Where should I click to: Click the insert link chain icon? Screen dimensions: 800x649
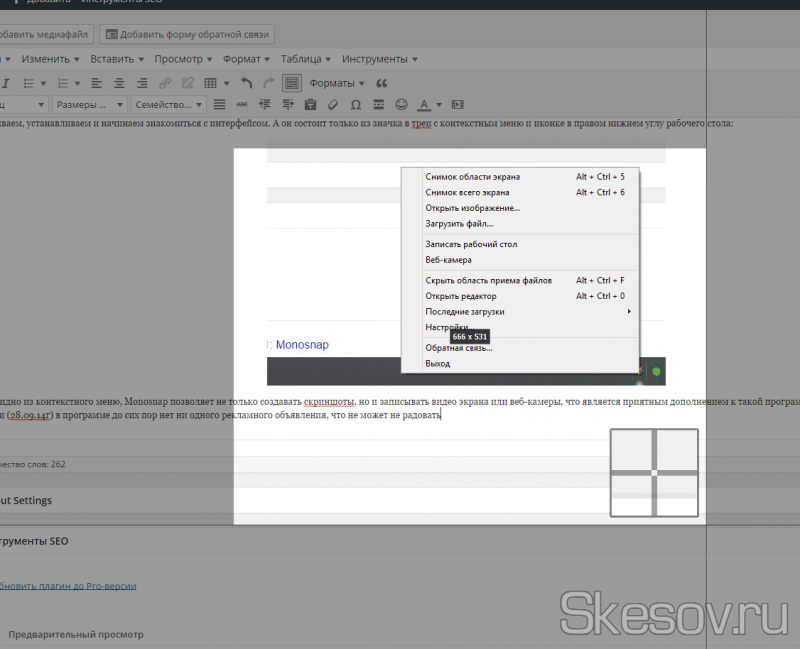pyautogui.click(x=166, y=83)
